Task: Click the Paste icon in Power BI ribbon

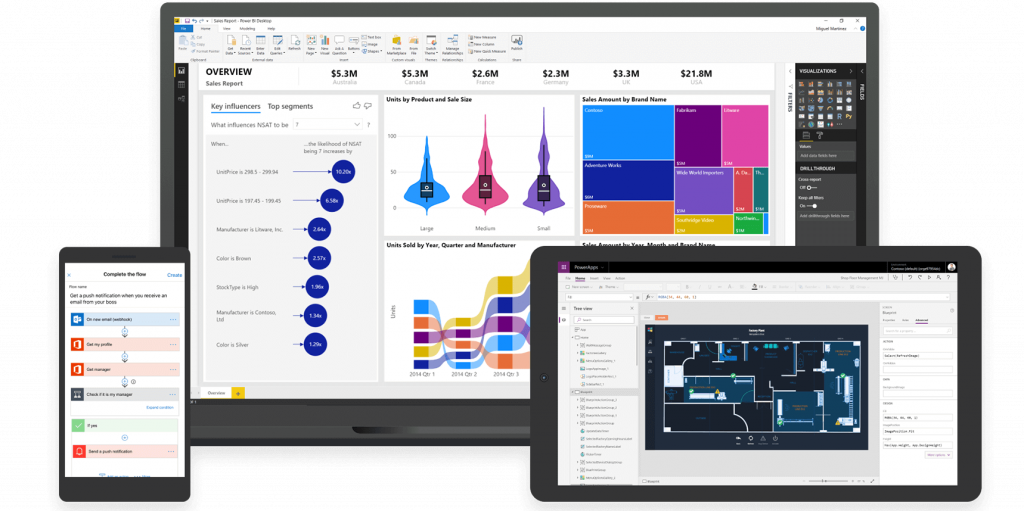Action: click(183, 42)
